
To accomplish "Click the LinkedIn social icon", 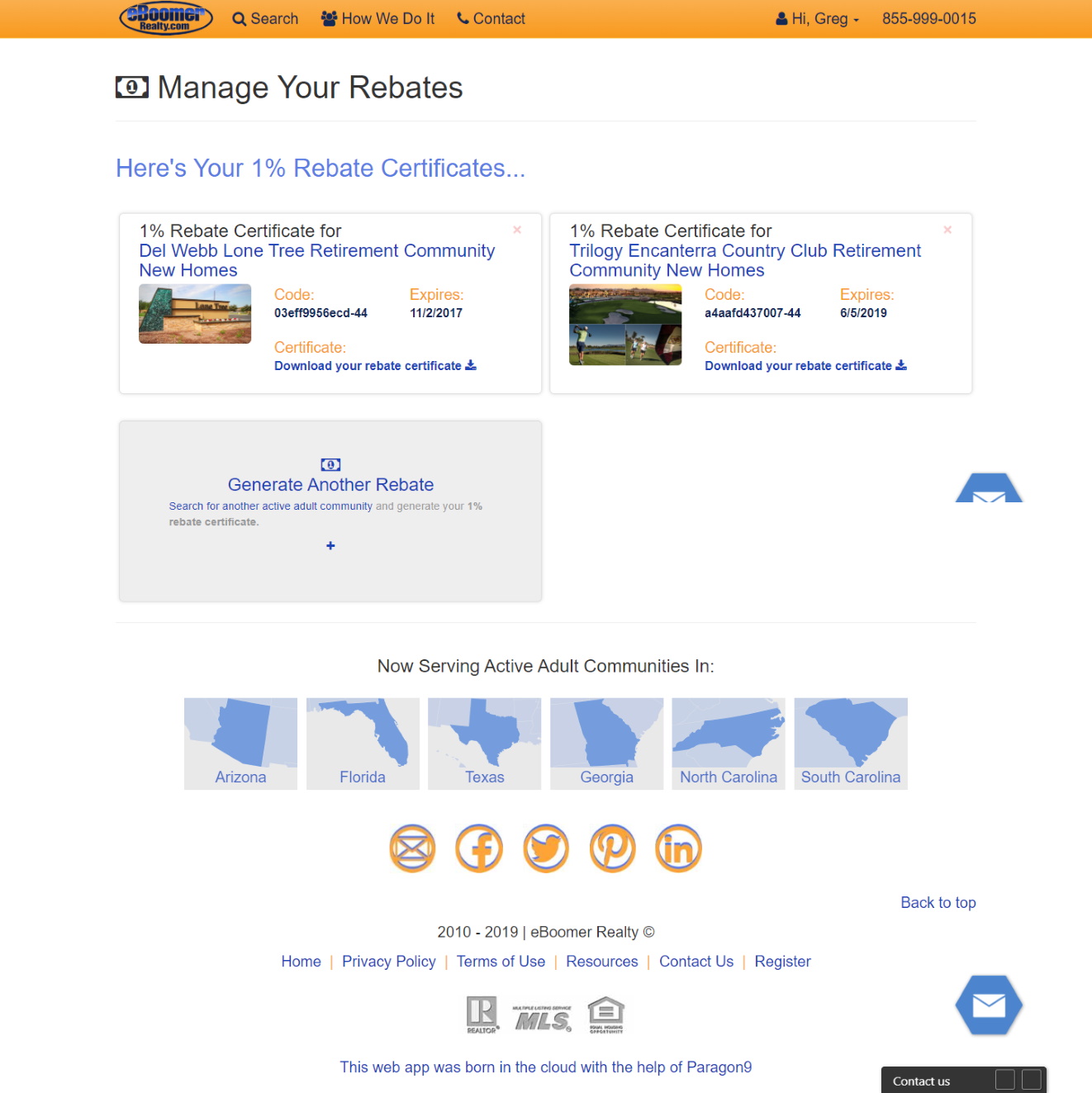I will tap(679, 848).
